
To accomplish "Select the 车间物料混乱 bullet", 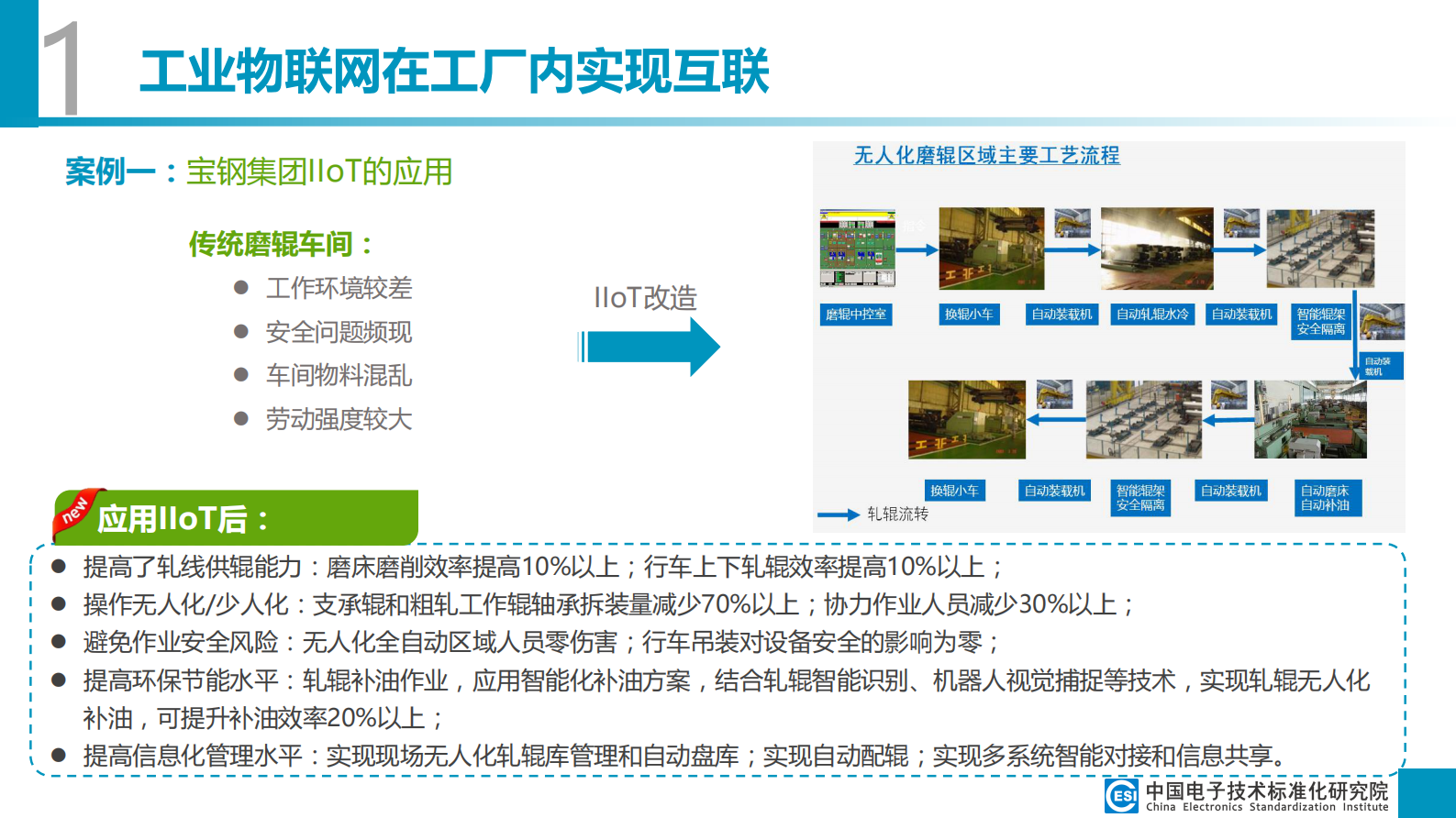I will (323, 375).
